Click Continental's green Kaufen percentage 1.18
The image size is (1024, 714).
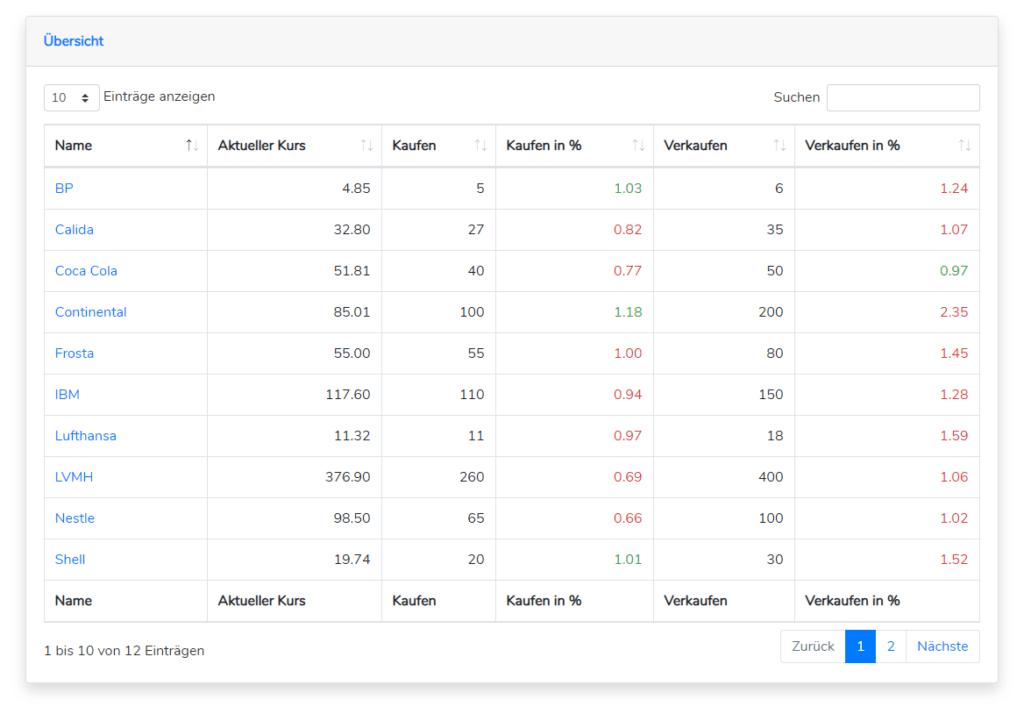tap(628, 312)
